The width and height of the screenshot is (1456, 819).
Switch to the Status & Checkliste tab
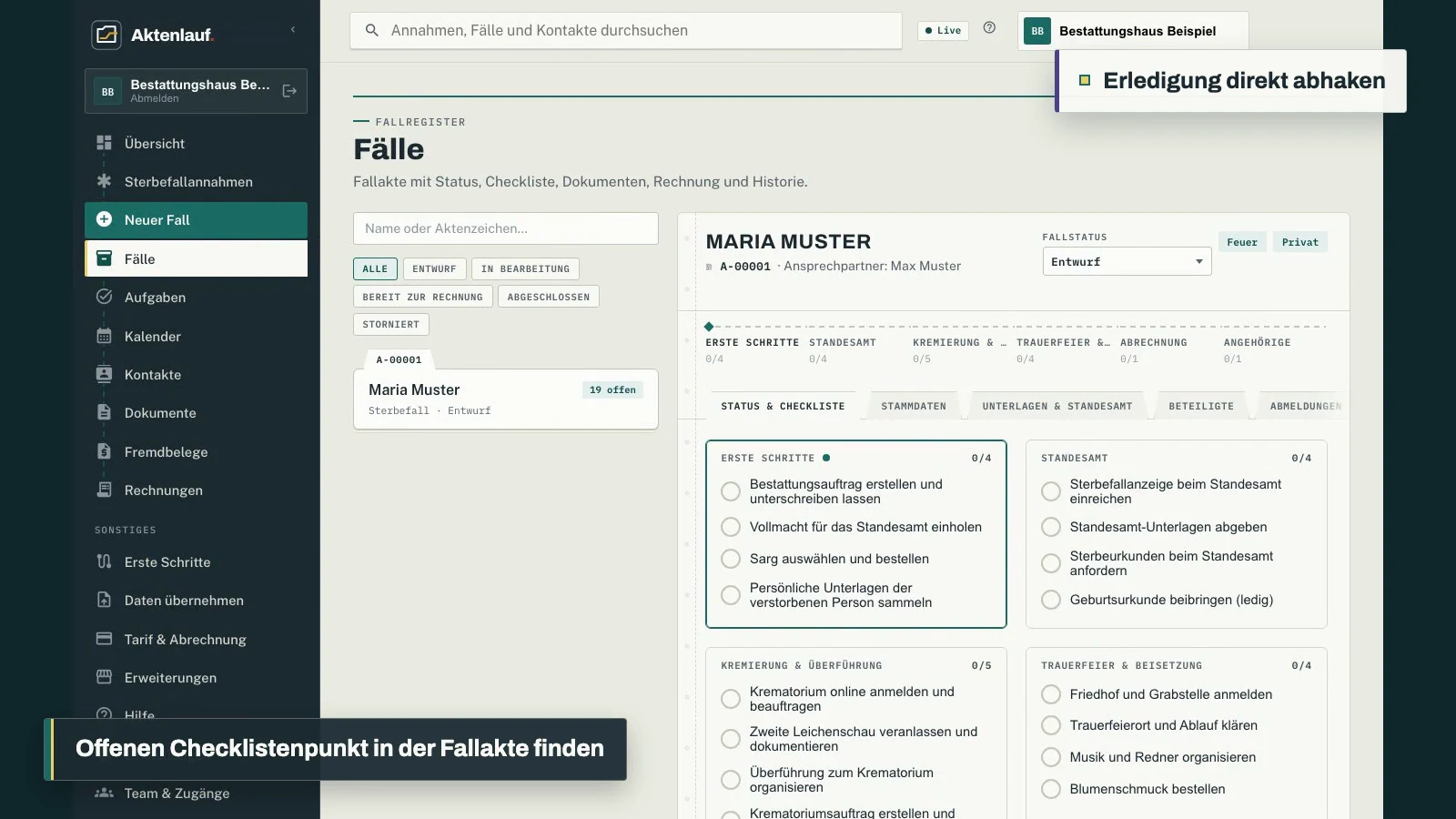[783, 406]
